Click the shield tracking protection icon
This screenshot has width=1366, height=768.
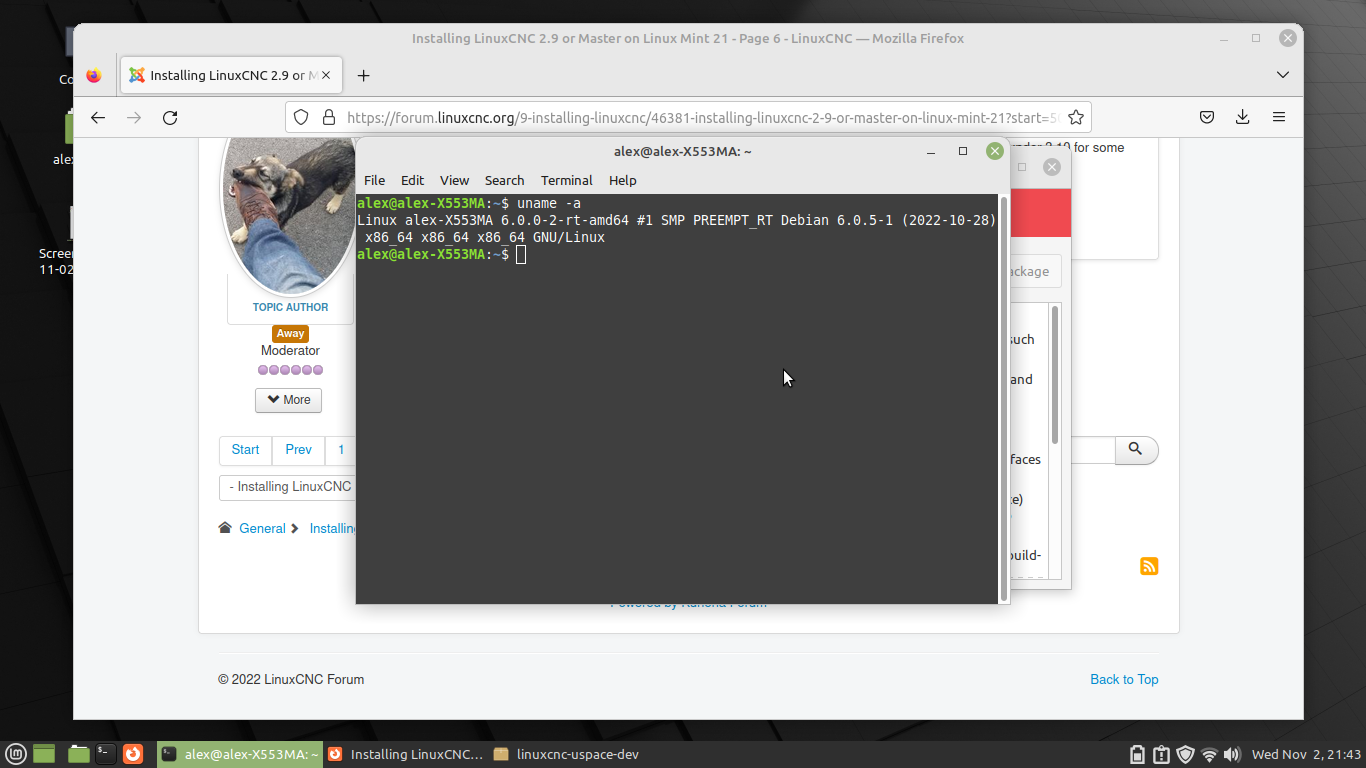(x=300, y=117)
